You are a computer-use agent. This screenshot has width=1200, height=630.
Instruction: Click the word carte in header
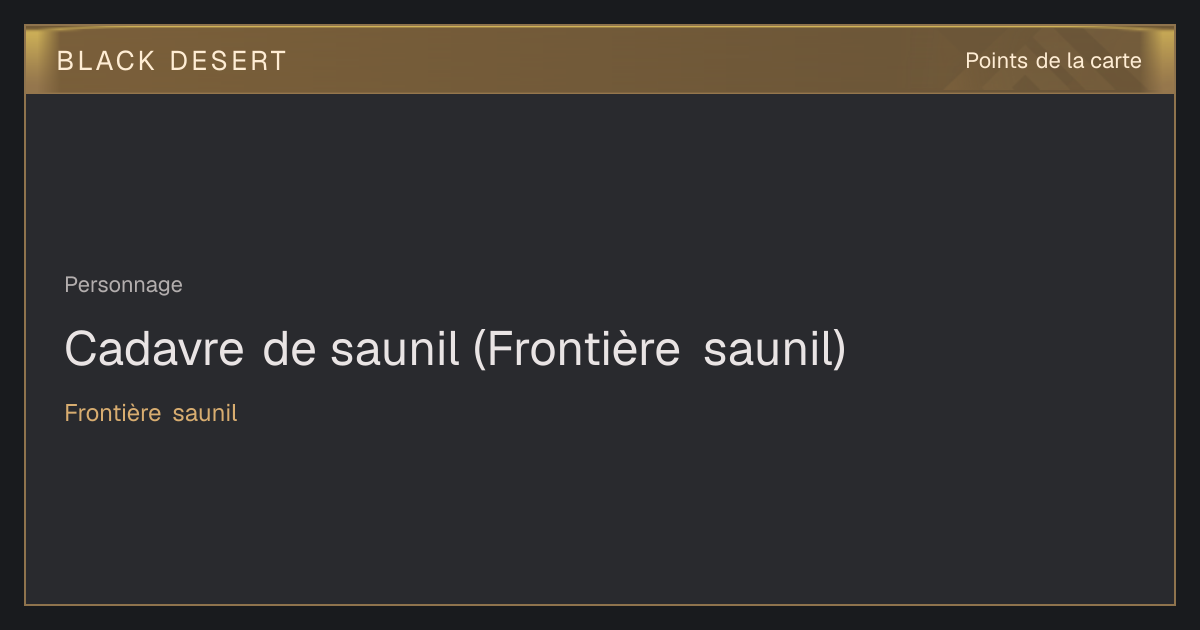pos(1116,61)
